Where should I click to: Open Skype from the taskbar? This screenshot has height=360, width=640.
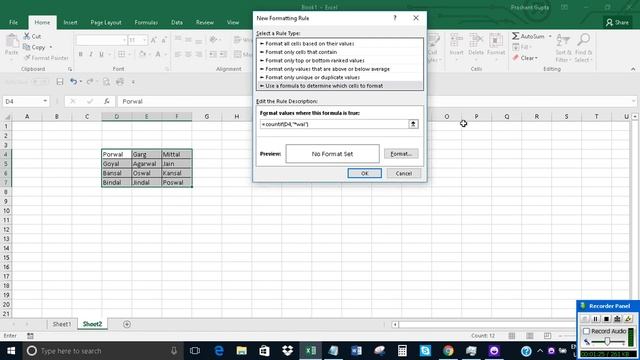coord(425,351)
